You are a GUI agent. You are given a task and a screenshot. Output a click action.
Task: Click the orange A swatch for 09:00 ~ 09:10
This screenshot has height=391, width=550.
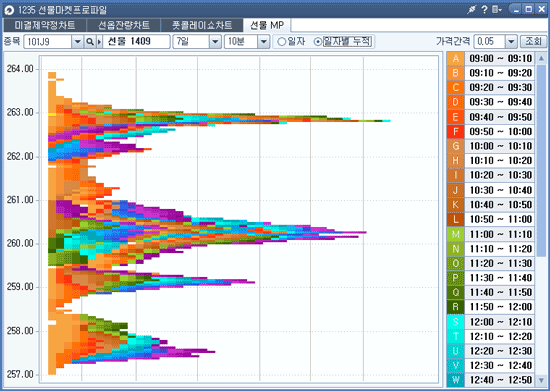click(x=455, y=58)
